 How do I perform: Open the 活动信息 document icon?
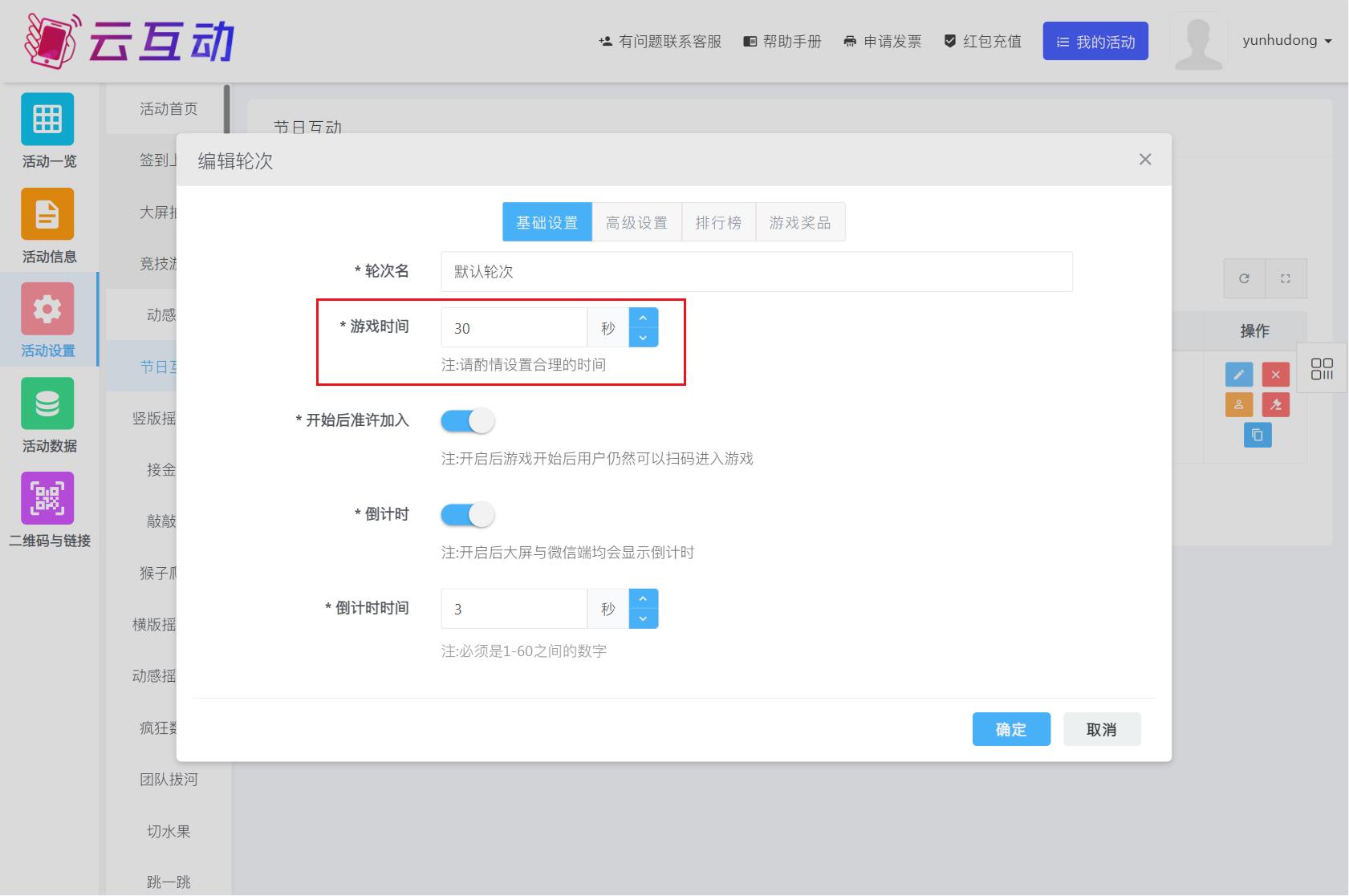pos(47,214)
